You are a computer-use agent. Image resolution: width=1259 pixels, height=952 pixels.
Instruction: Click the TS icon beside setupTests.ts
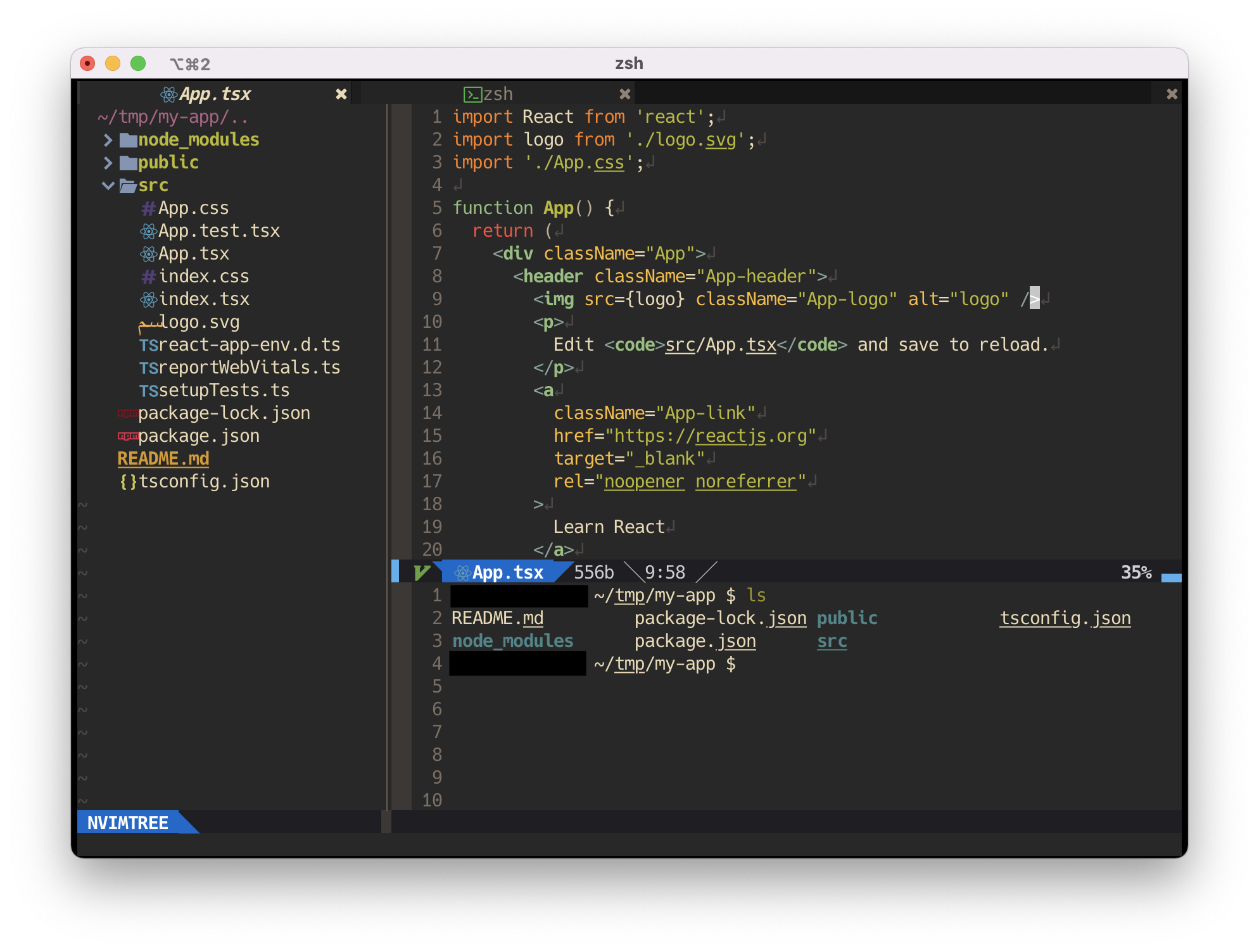pyautogui.click(x=148, y=391)
